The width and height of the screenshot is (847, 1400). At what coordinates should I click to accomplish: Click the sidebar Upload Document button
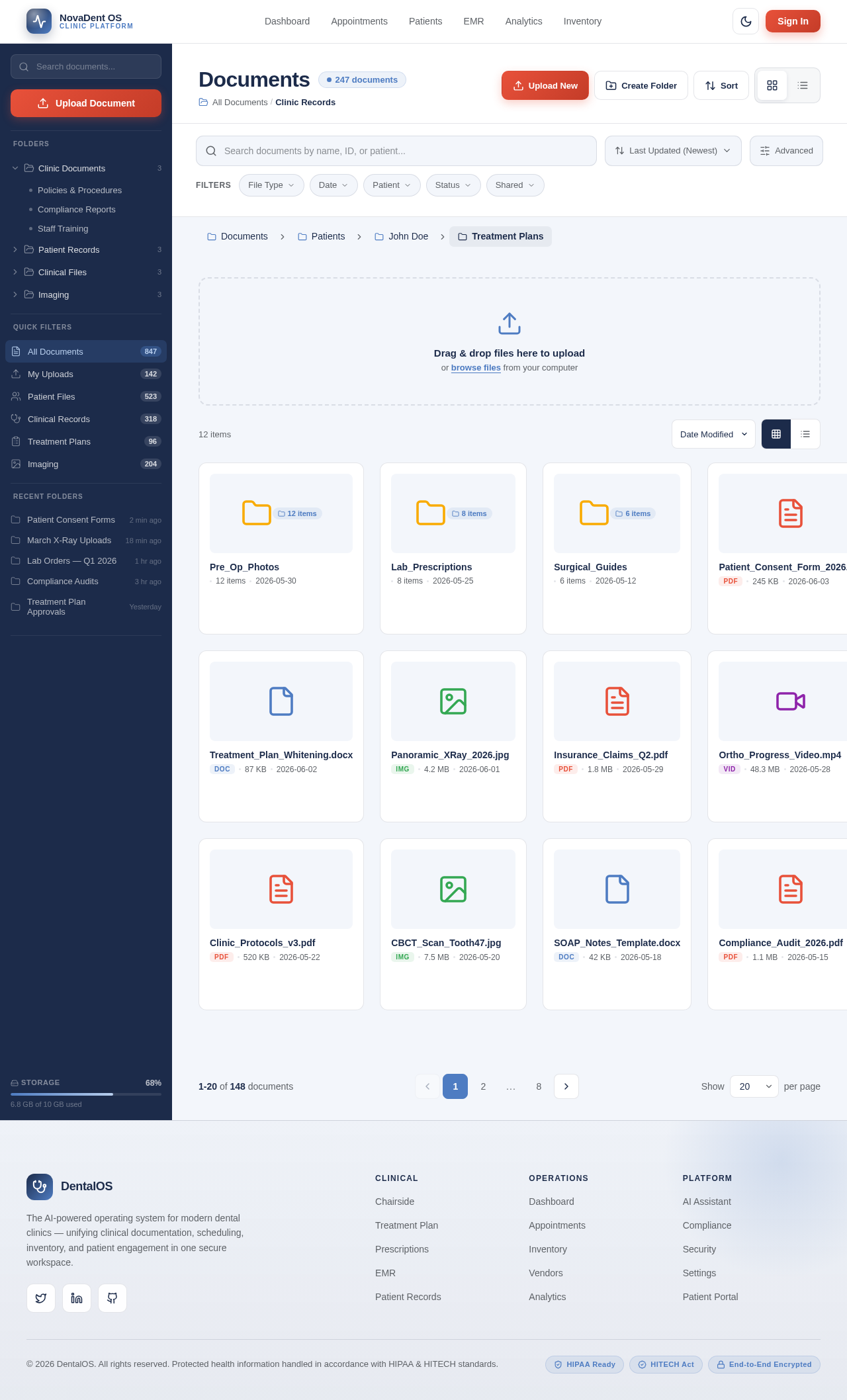(86, 103)
